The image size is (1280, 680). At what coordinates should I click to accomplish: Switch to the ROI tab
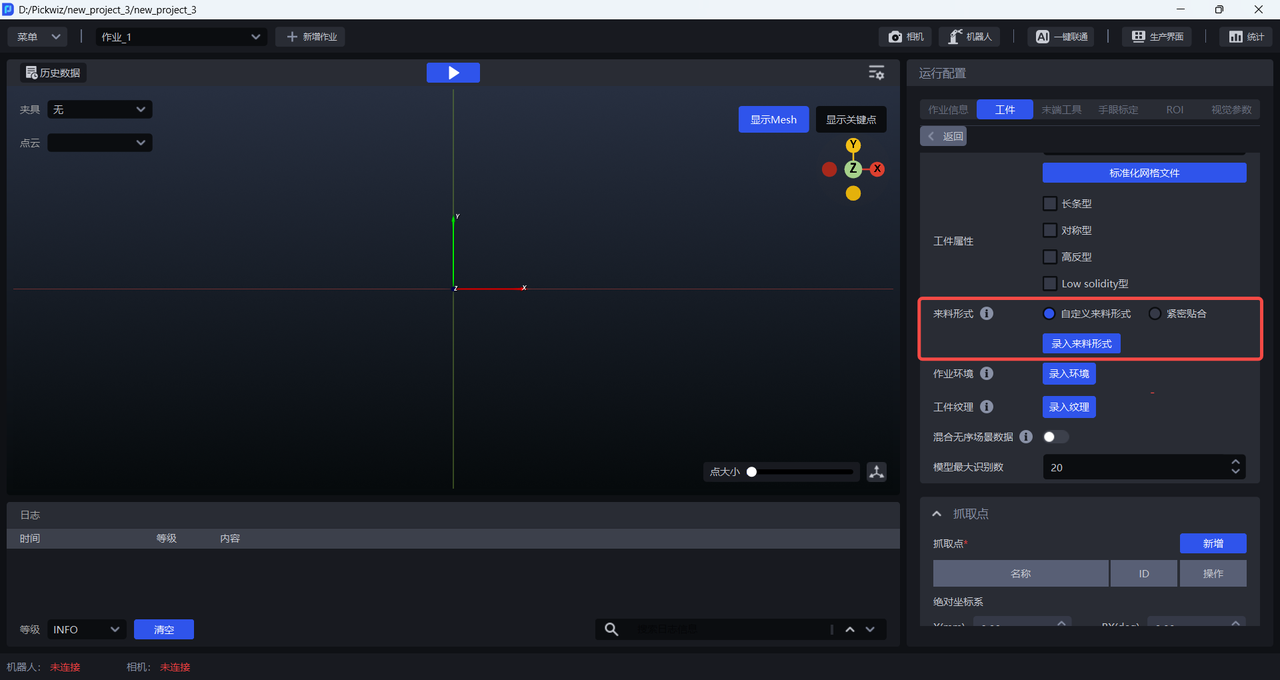coord(1174,110)
